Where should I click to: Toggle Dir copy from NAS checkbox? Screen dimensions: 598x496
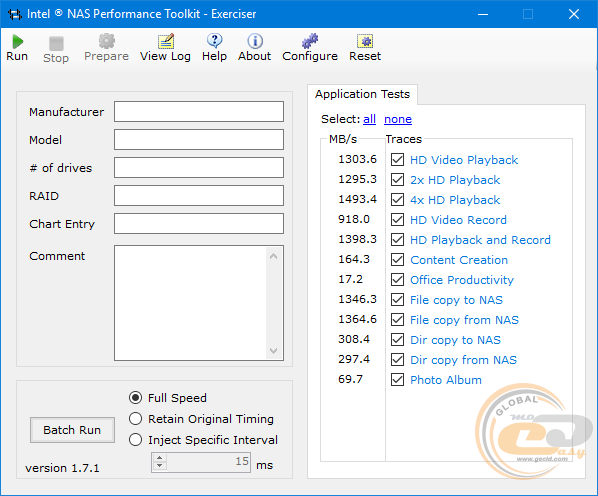tap(397, 360)
